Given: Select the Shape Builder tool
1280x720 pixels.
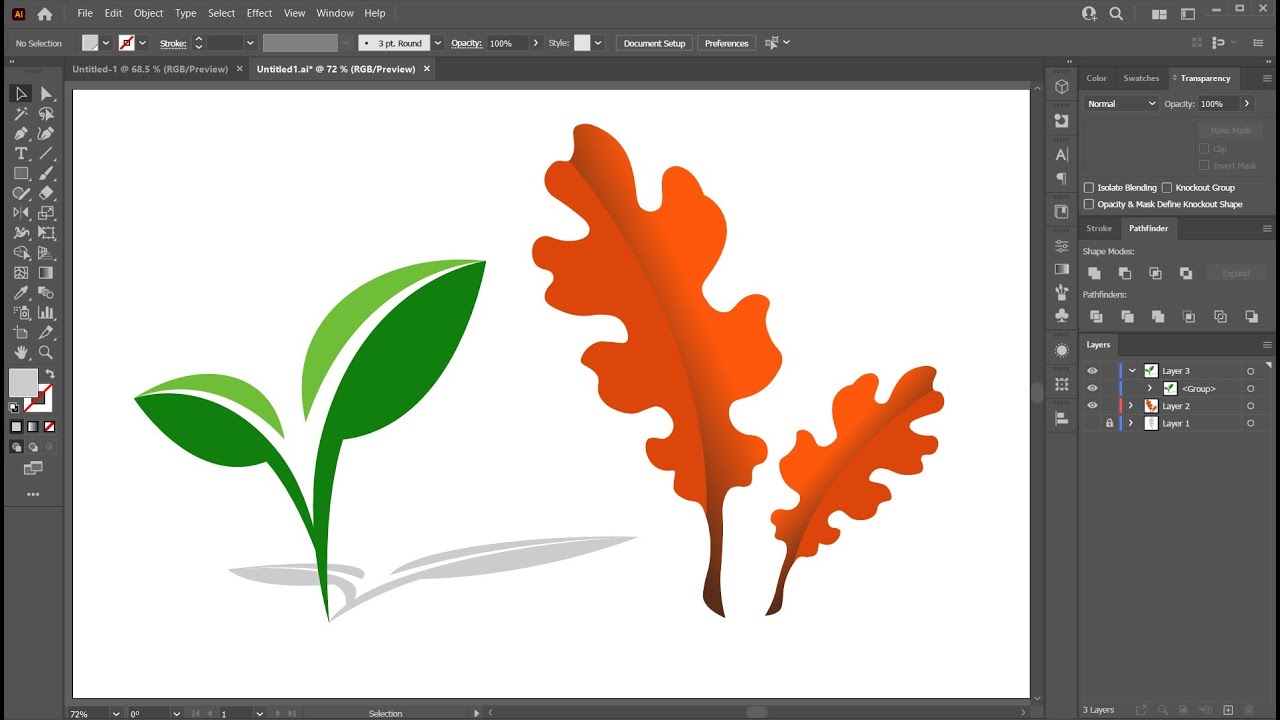Looking at the screenshot, I should (20, 253).
